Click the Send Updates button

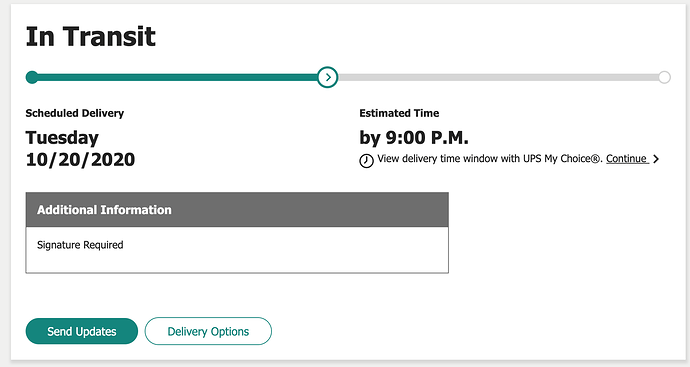click(x=82, y=331)
